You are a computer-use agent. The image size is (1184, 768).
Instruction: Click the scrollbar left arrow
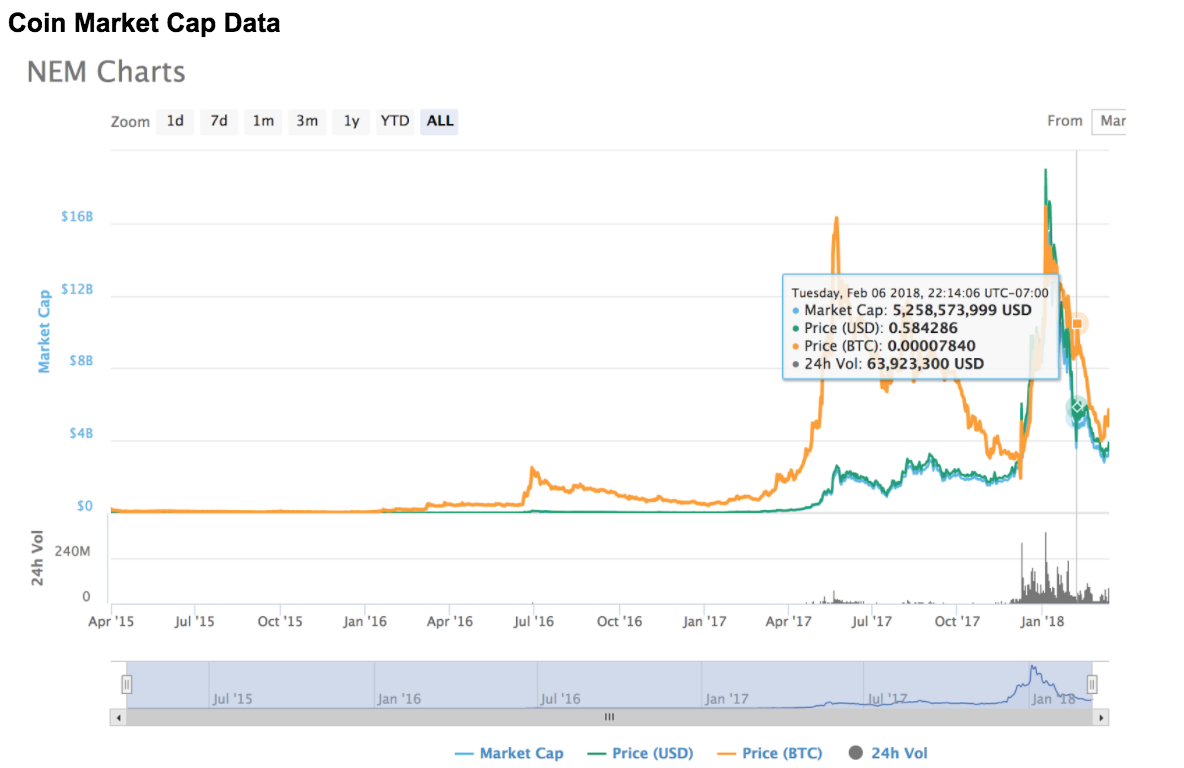(119, 717)
